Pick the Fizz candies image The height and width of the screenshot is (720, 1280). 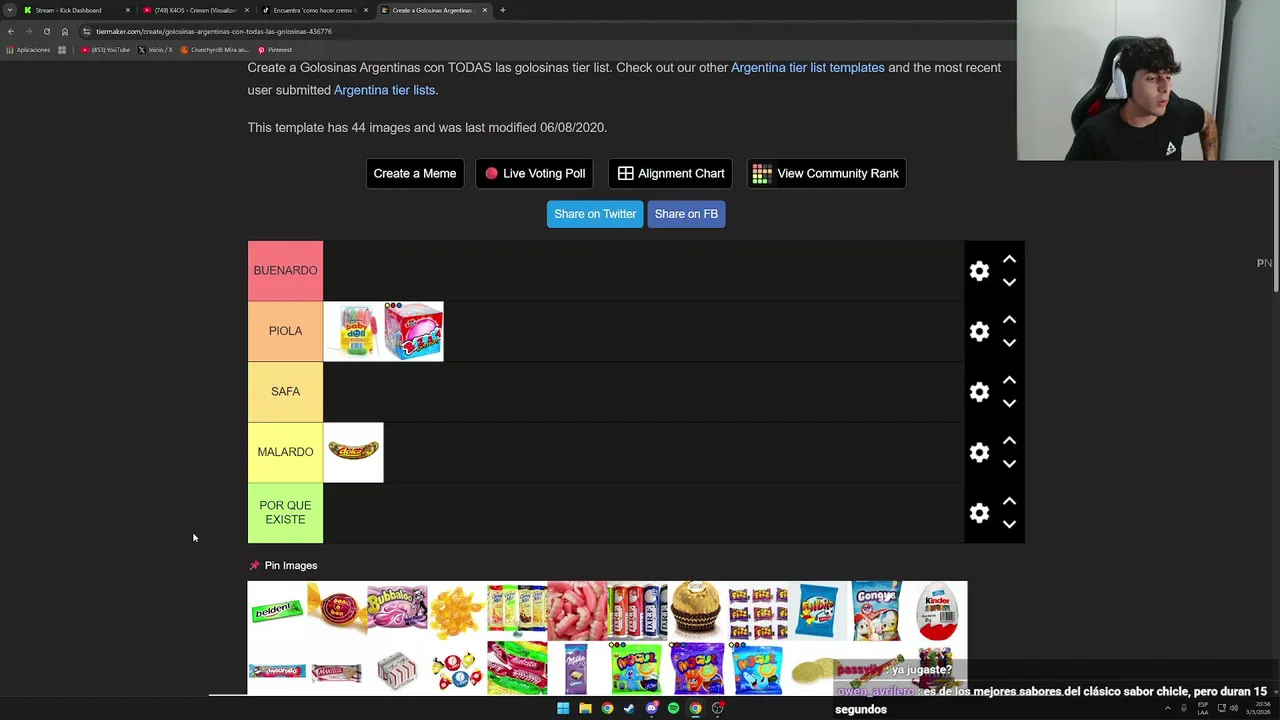[757, 611]
